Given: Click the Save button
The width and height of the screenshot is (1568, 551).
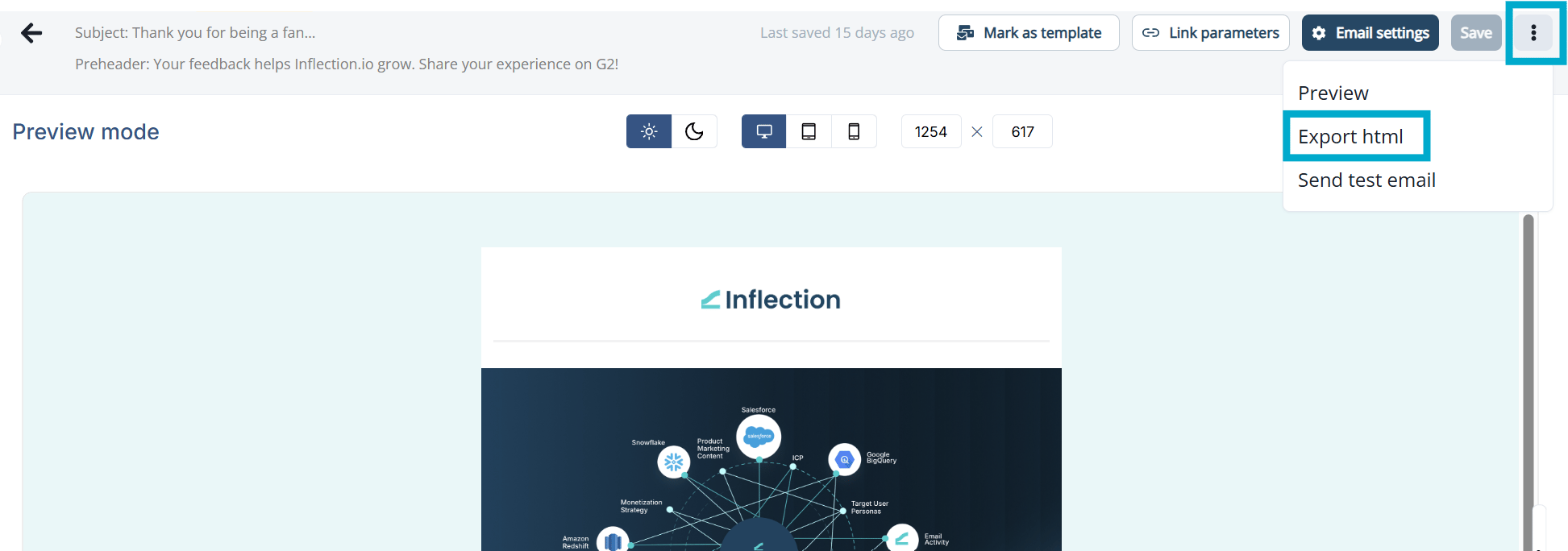Looking at the screenshot, I should point(1476,33).
